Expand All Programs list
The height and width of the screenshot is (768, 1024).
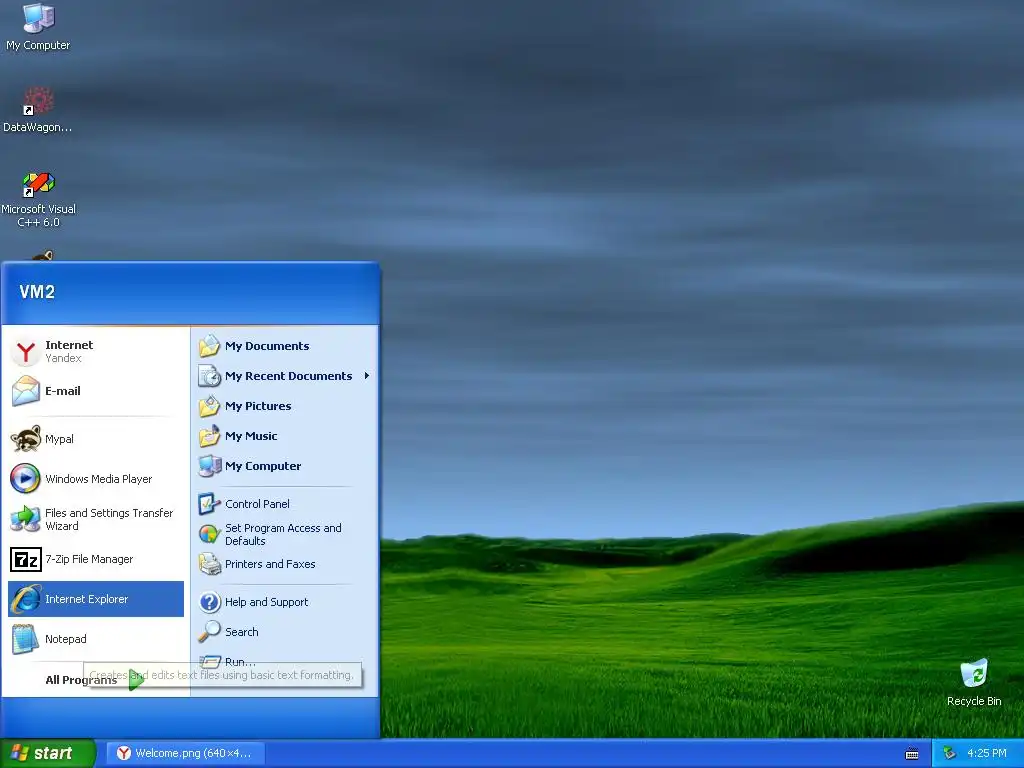click(95, 680)
